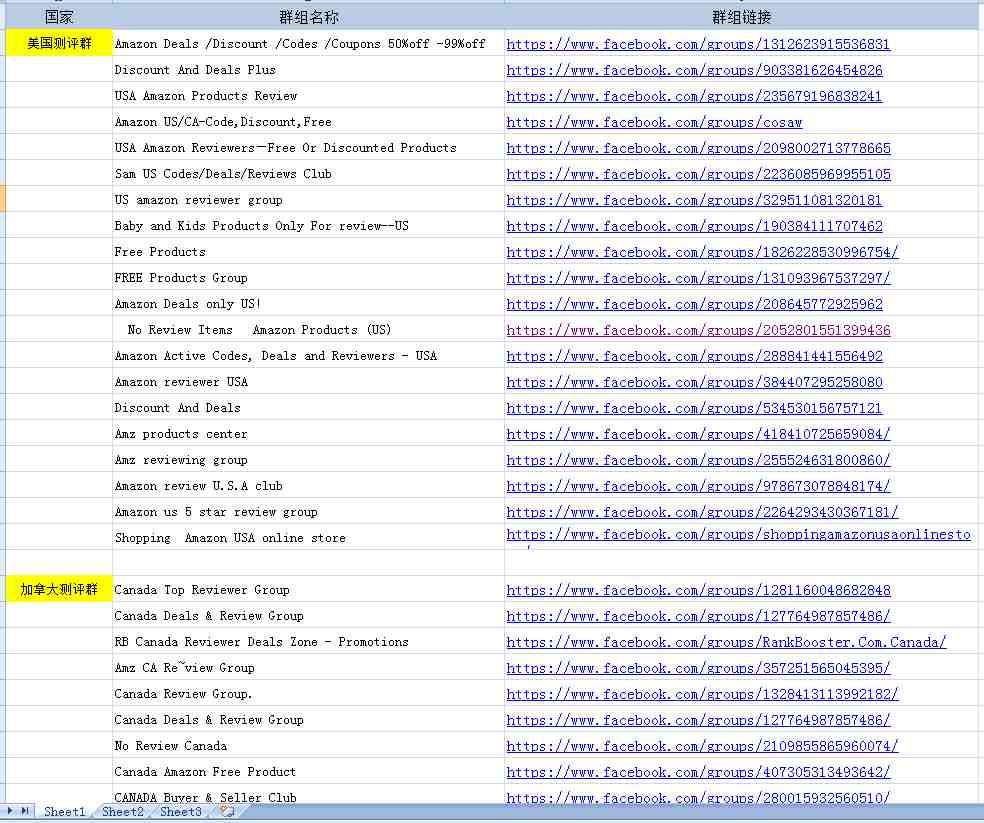Image resolution: width=984 pixels, height=823 pixels.
Task: Open the groups/357251565045395 Facebook link
Action: 698,669
